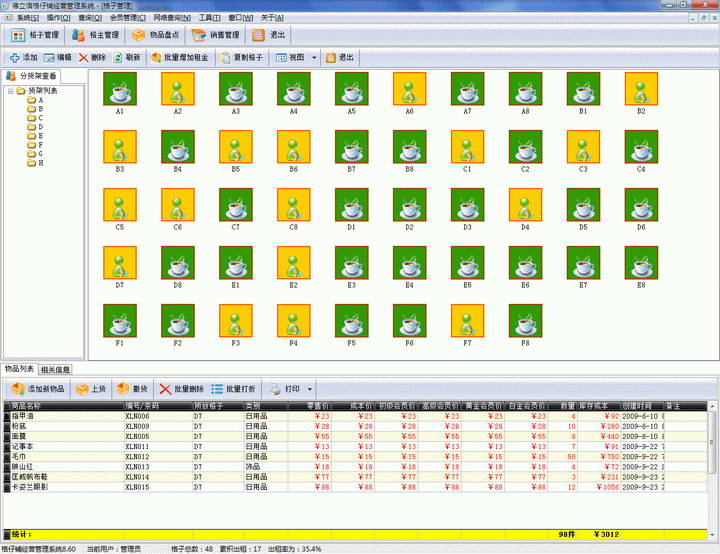
Task: Click 退出 in the second toolbar
Action: [x=340, y=57]
